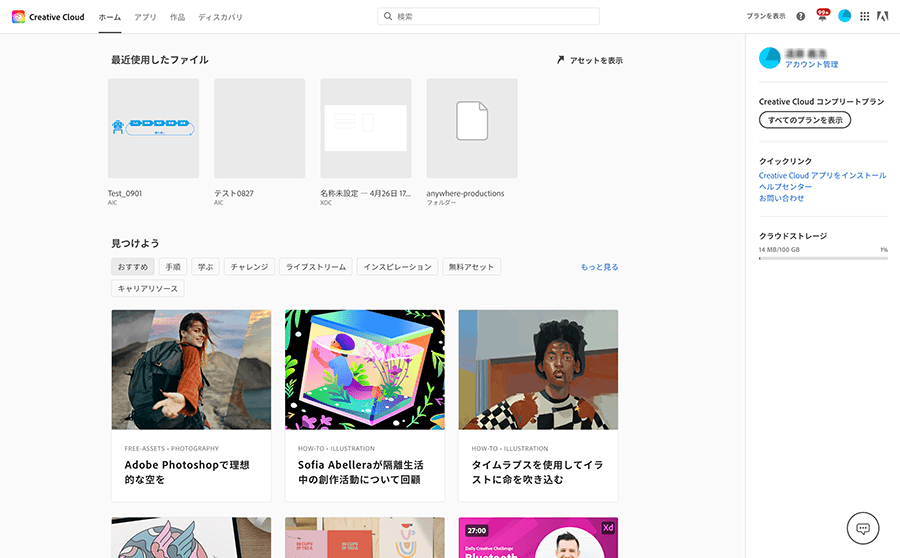Image resolution: width=900 pixels, height=558 pixels.
Task: Select the ライブストリーム filter chip
Action: pyautogui.click(x=316, y=267)
